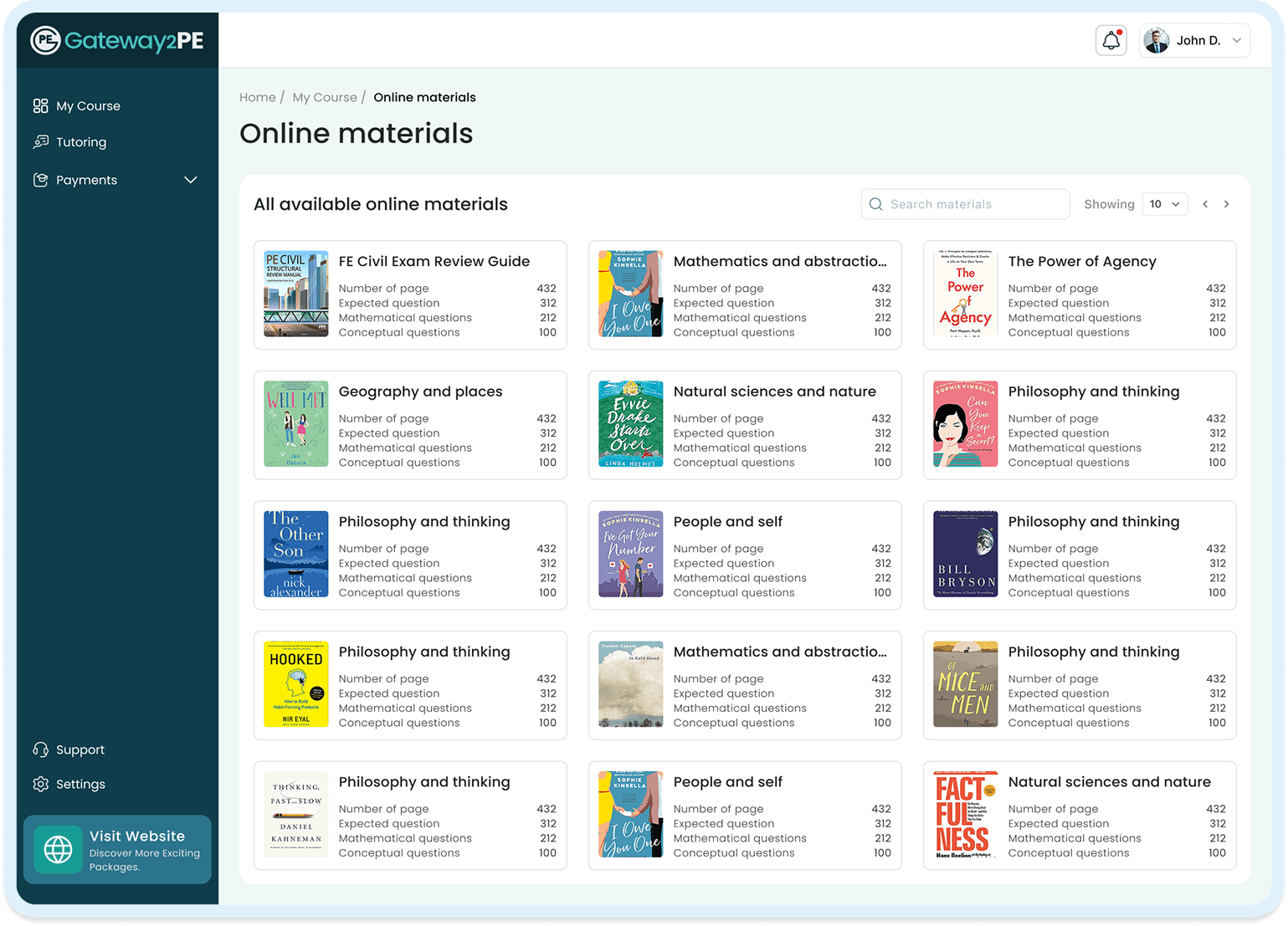Click the notification bell icon
This screenshot has width=1288, height=926.
1111,40
